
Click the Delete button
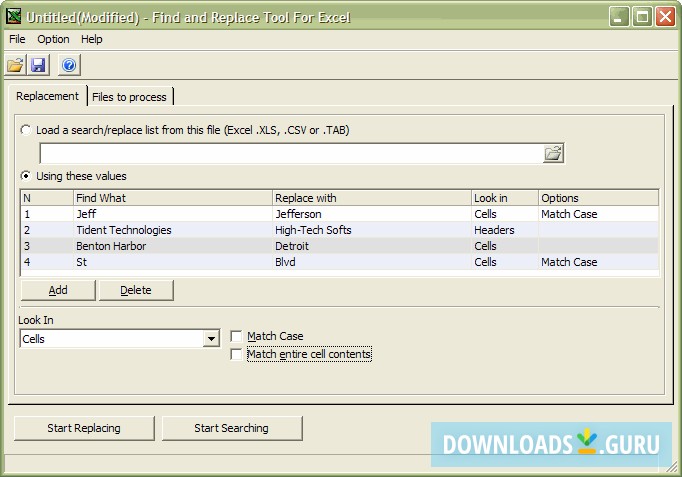(136, 290)
